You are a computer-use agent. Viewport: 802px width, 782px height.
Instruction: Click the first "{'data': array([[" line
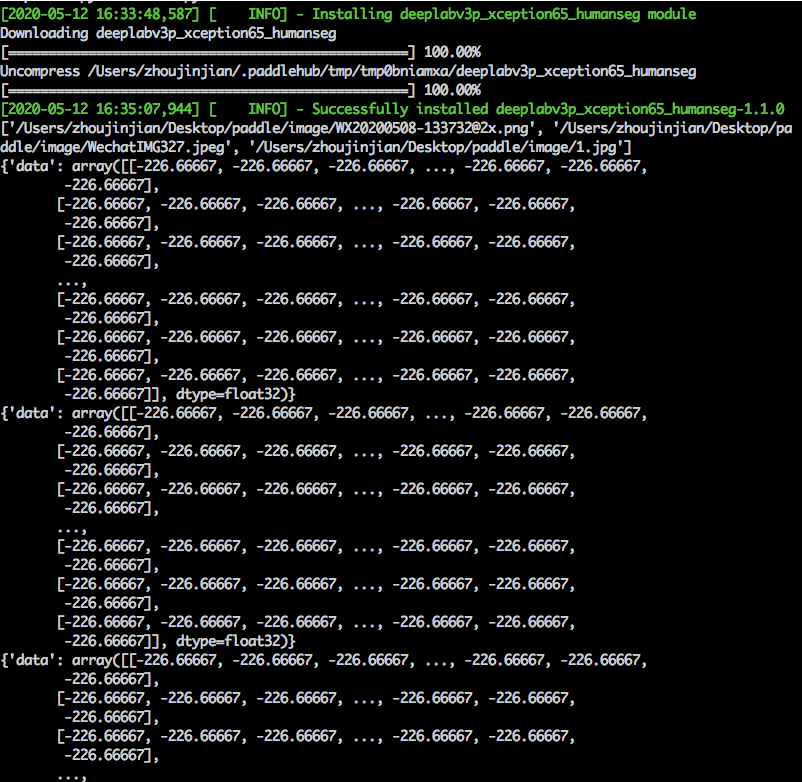pos(324,167)
